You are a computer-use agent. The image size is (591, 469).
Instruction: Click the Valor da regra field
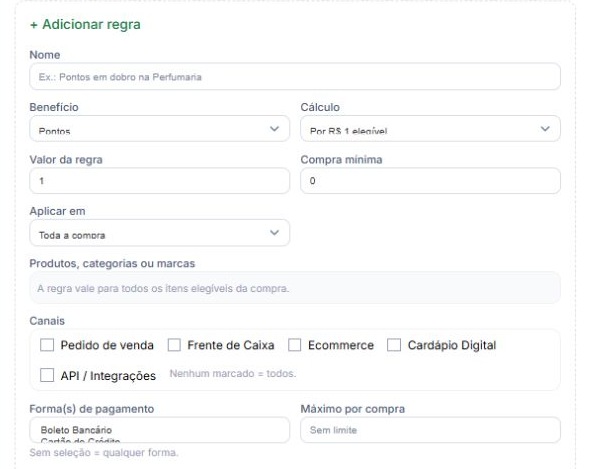159,181
